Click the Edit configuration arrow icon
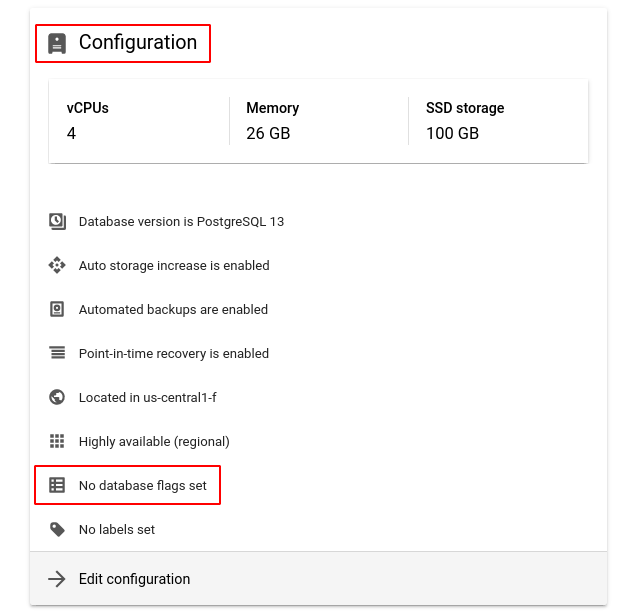 click(57, 579)
